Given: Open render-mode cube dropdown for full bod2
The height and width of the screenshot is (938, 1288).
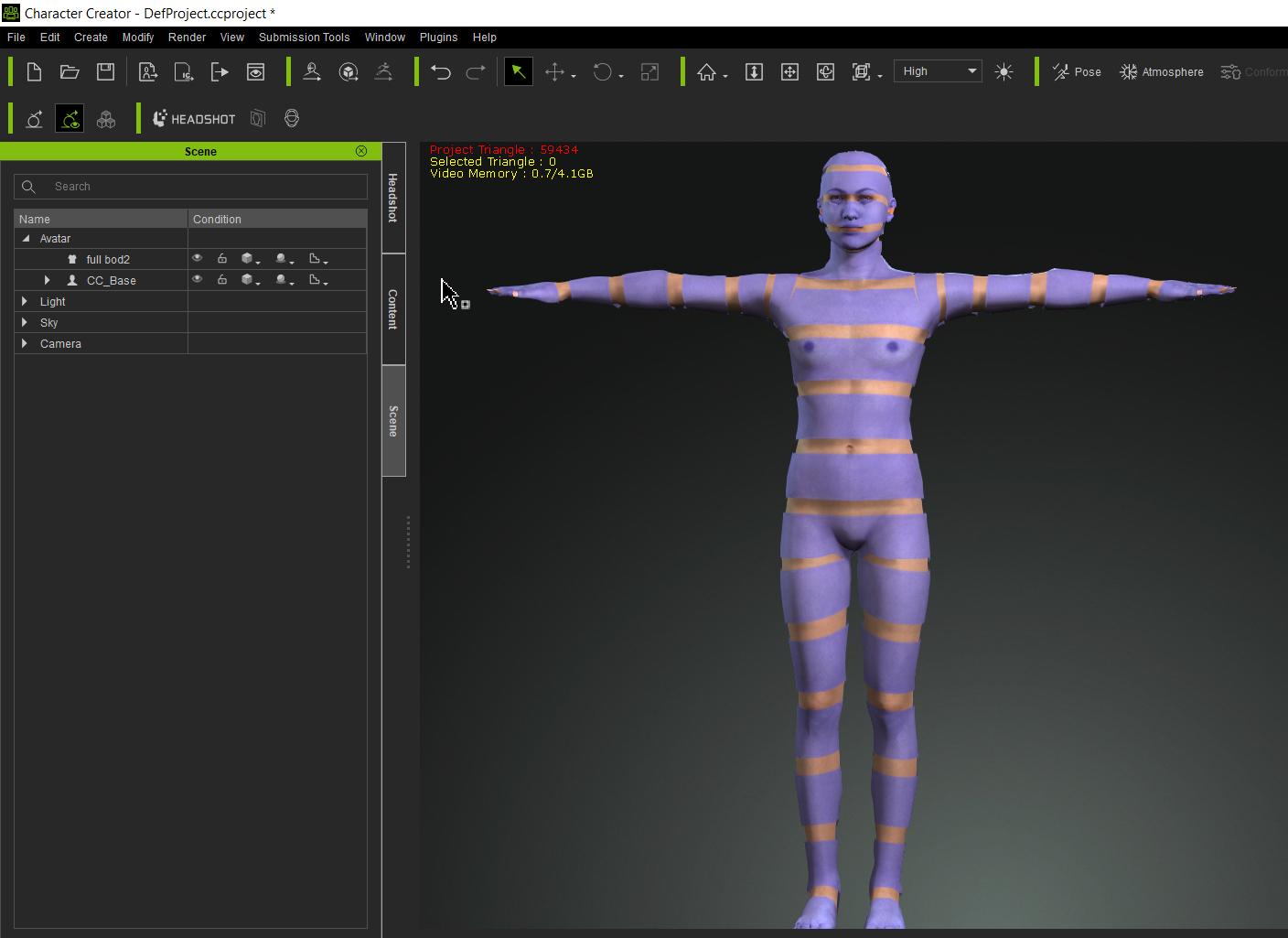Looking at the screenshot, I should click(250, 259).
